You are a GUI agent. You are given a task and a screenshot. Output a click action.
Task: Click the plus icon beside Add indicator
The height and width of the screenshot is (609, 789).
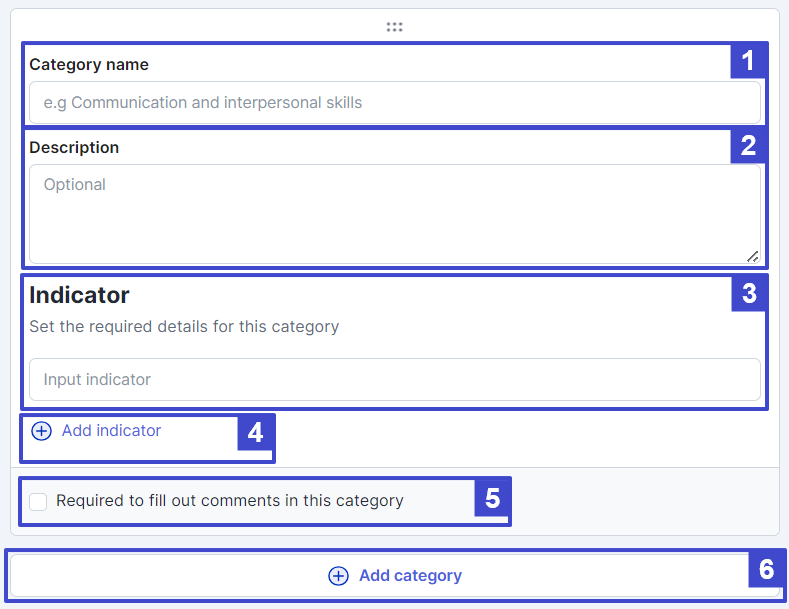click(x=41, y=431)
